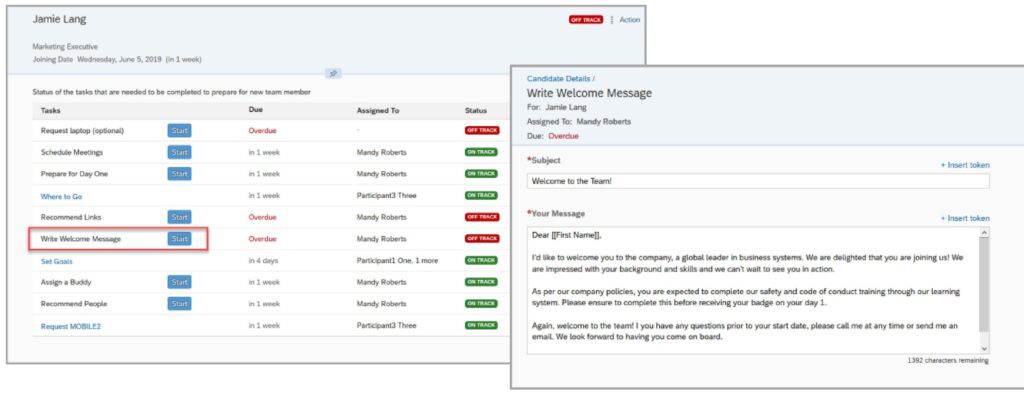The height and width of the screenshot is (393, 1024).
Task: Click ON TRACK status of Schedule Meetings row
Action: [x=481, y=152]
